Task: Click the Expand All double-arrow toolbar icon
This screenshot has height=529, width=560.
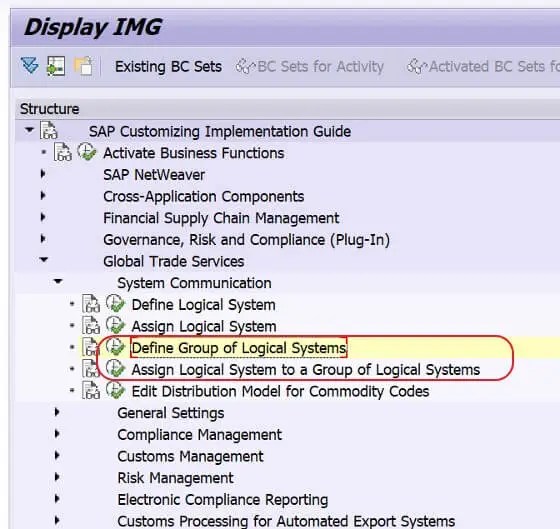Action: coord(30,66)
